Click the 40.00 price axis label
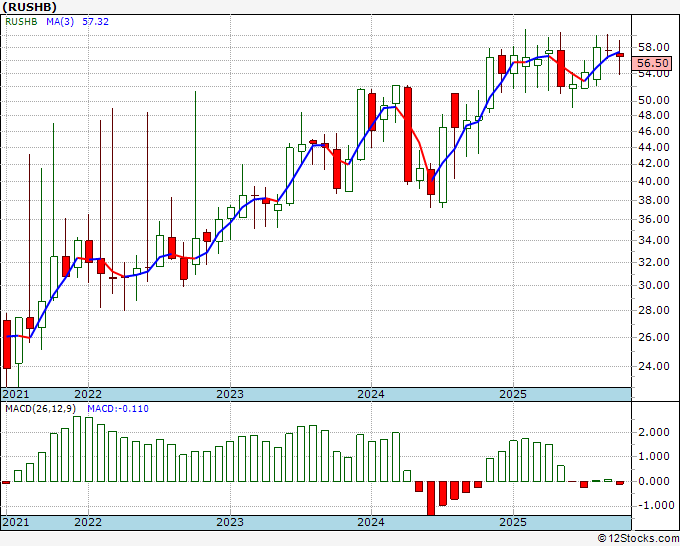Viewport: 680px width, 546px height. (x=653, y=181)
